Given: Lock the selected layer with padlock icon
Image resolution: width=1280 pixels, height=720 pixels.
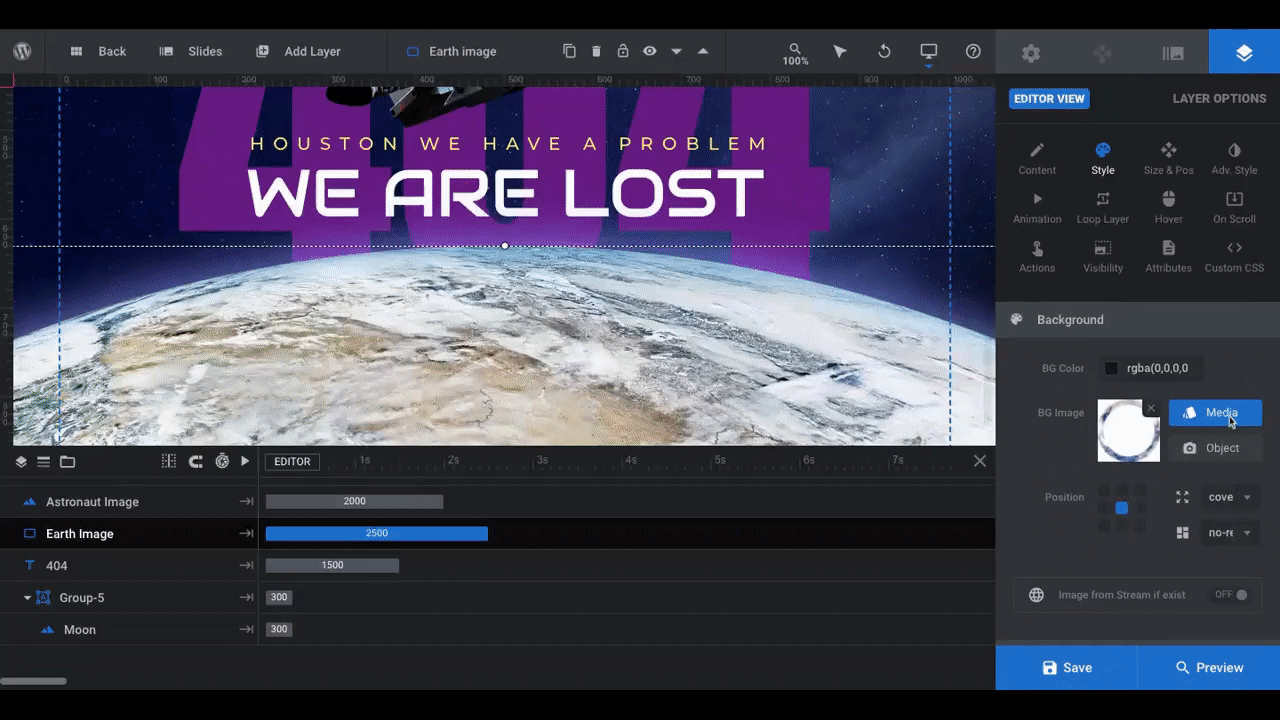Looking at the screenshot, I should tap(623, 51).
